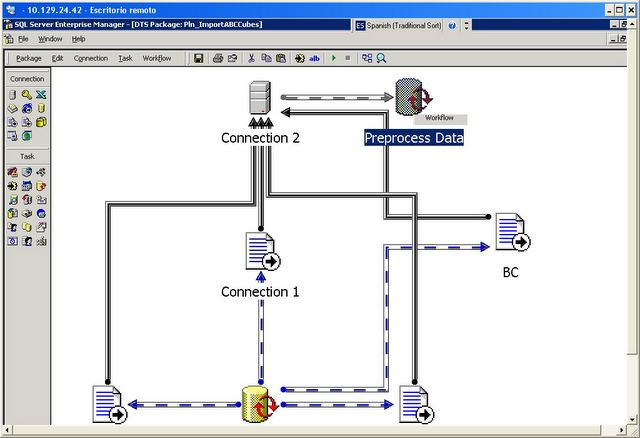640x438 pixels.
Task: Select the yellow key Access connection icon
Action: pyautogui.click(x=27, y=95)
